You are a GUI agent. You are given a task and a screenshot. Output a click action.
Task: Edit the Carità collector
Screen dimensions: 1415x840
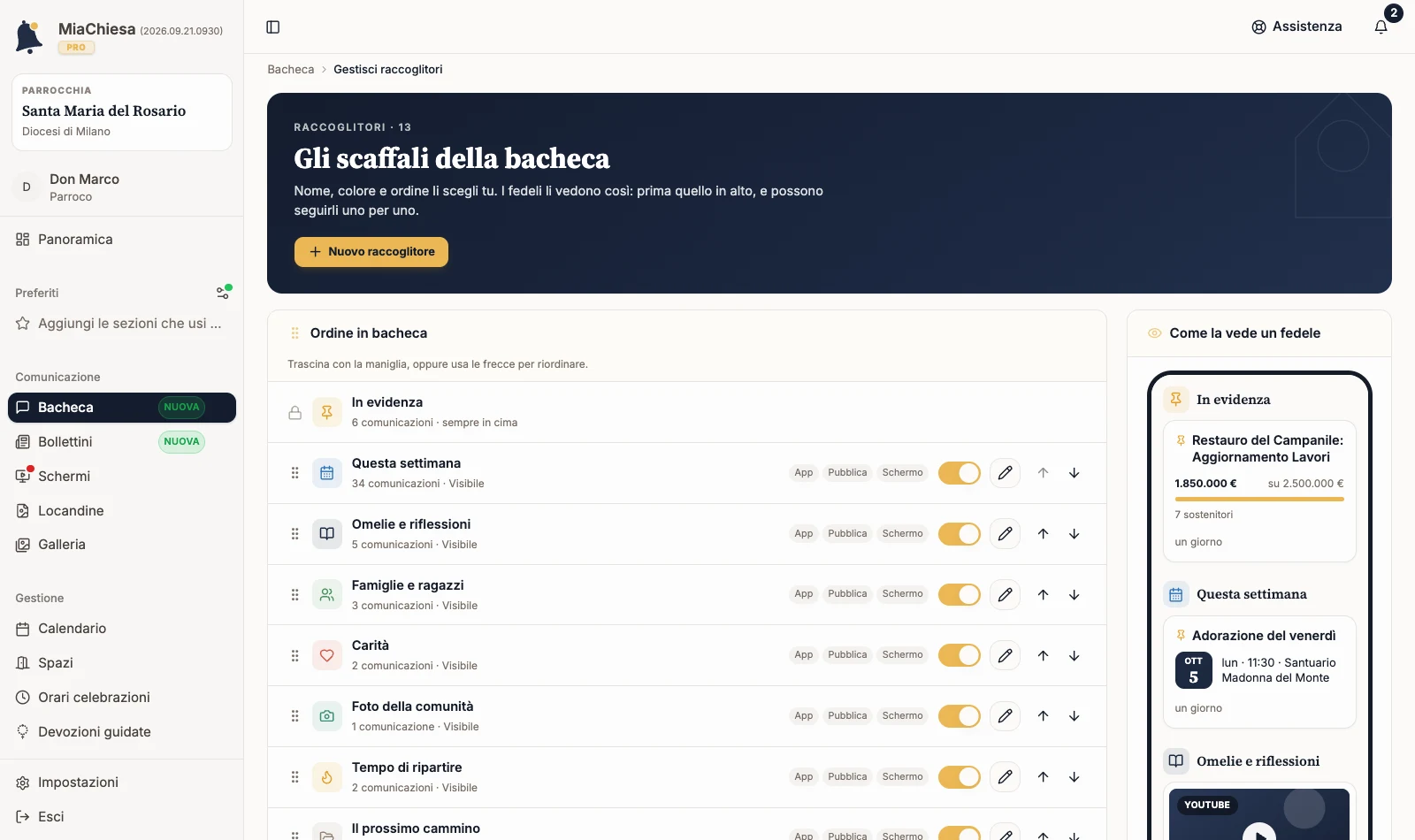click(1006, 656)
